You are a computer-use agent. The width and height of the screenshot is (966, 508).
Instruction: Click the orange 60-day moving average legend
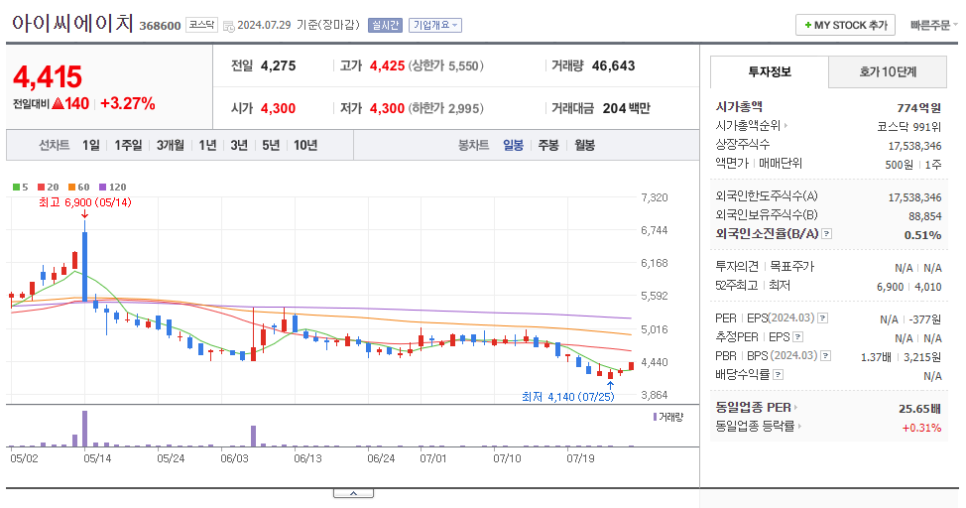click(79, 187)
